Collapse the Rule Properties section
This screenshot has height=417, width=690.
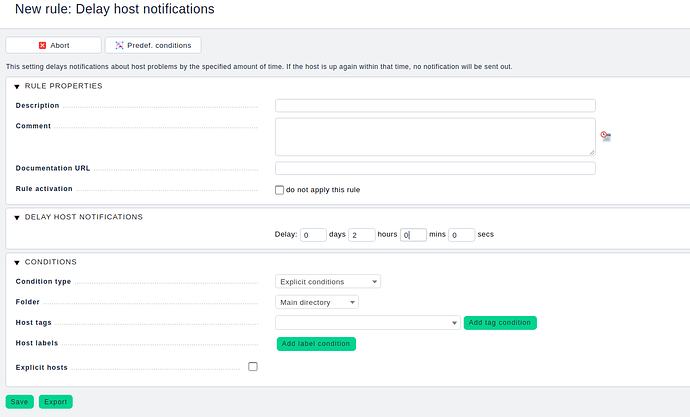point(17,87)
